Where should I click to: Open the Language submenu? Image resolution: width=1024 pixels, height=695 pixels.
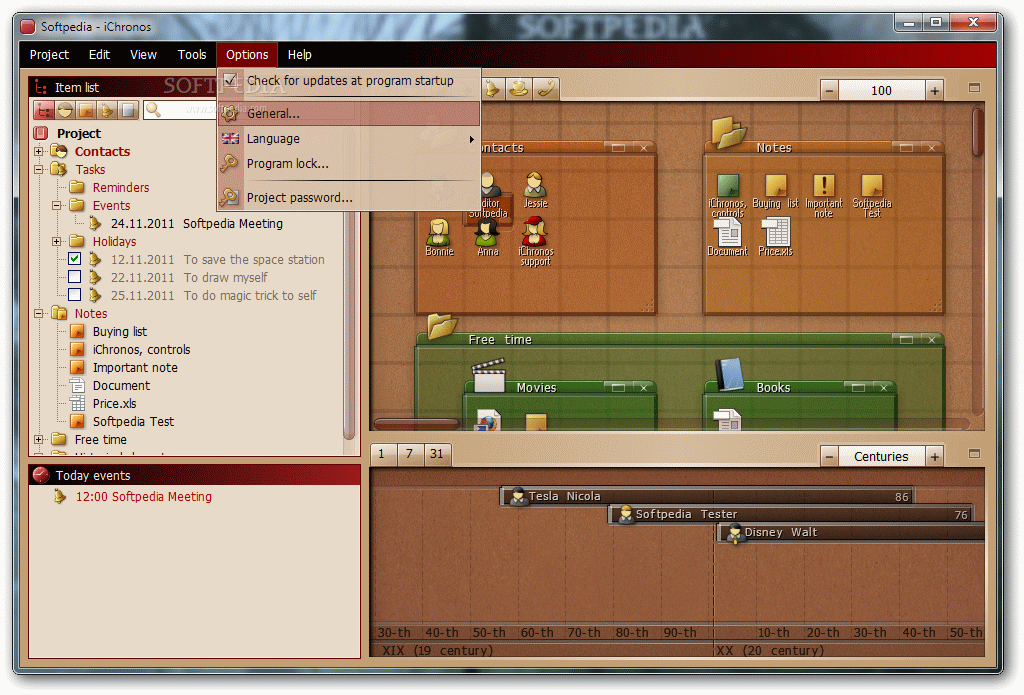tap(349, 138)
